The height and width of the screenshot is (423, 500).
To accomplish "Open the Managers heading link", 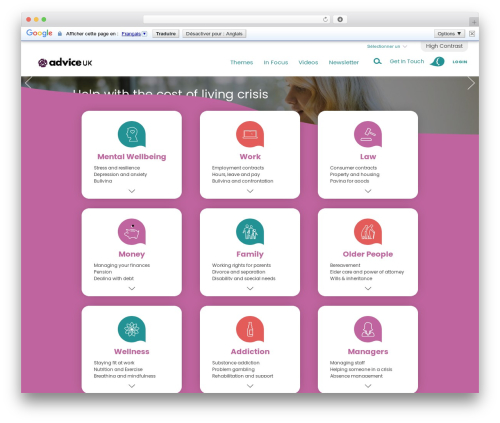I will [368, 352].
